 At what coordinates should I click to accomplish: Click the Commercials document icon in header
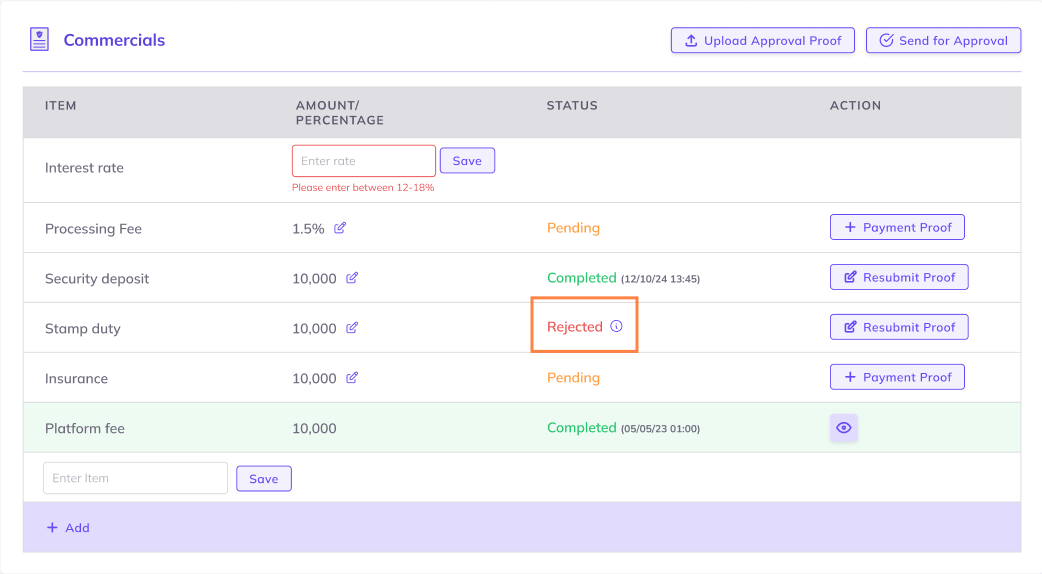click(39, 40)
